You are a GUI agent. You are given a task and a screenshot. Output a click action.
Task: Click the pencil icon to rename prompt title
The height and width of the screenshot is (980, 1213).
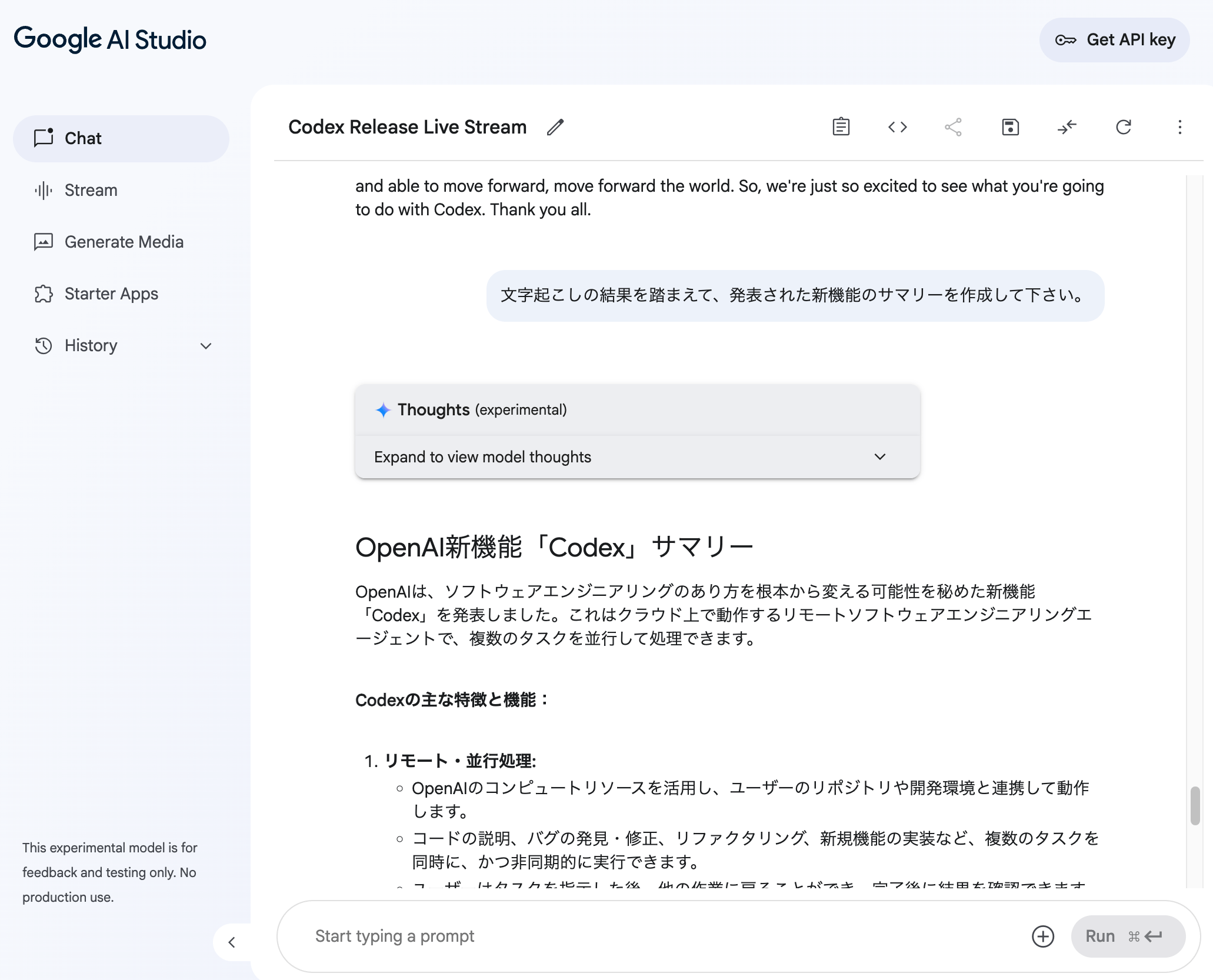click(x=555, y=127)
